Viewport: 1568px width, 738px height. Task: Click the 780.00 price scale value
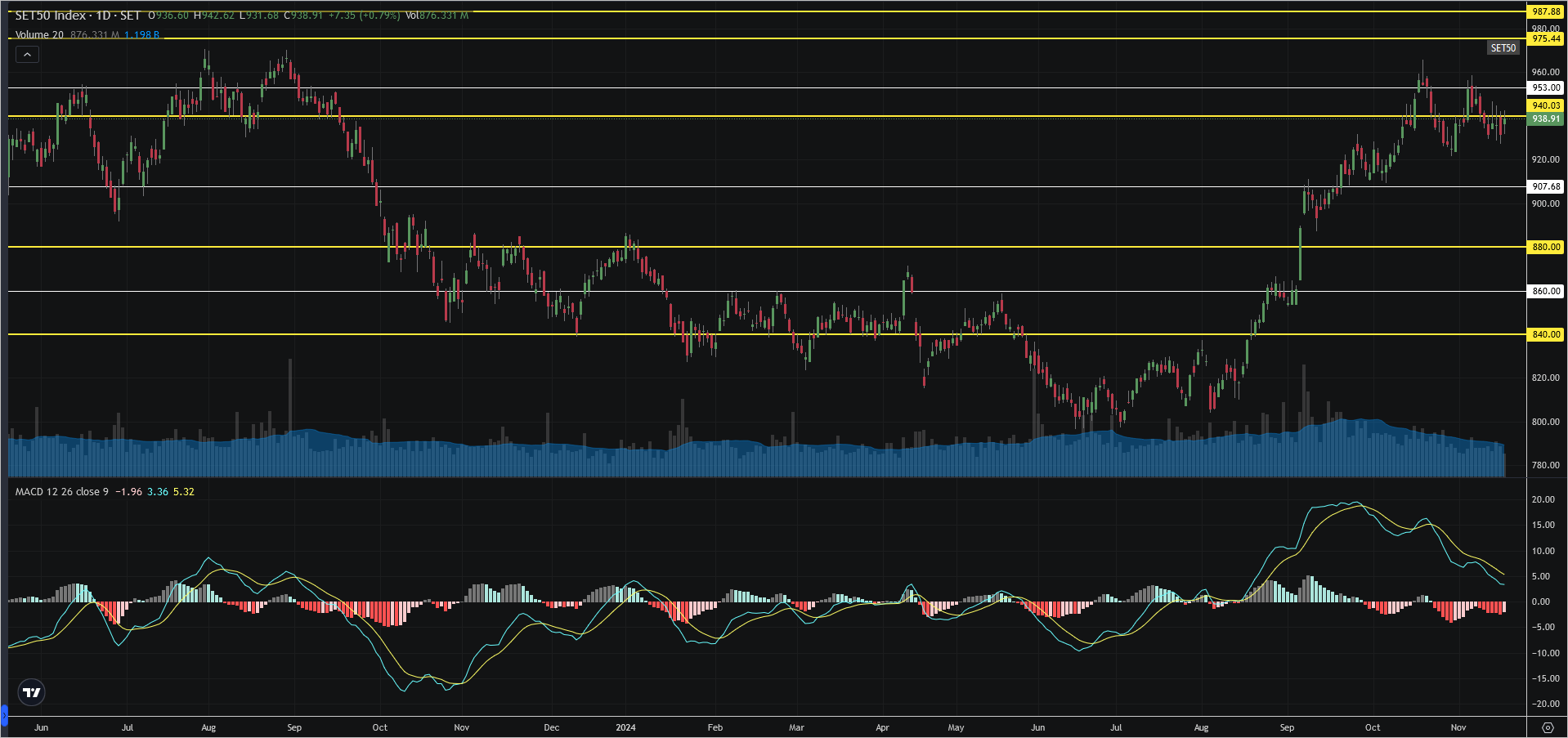[1545, 465]
